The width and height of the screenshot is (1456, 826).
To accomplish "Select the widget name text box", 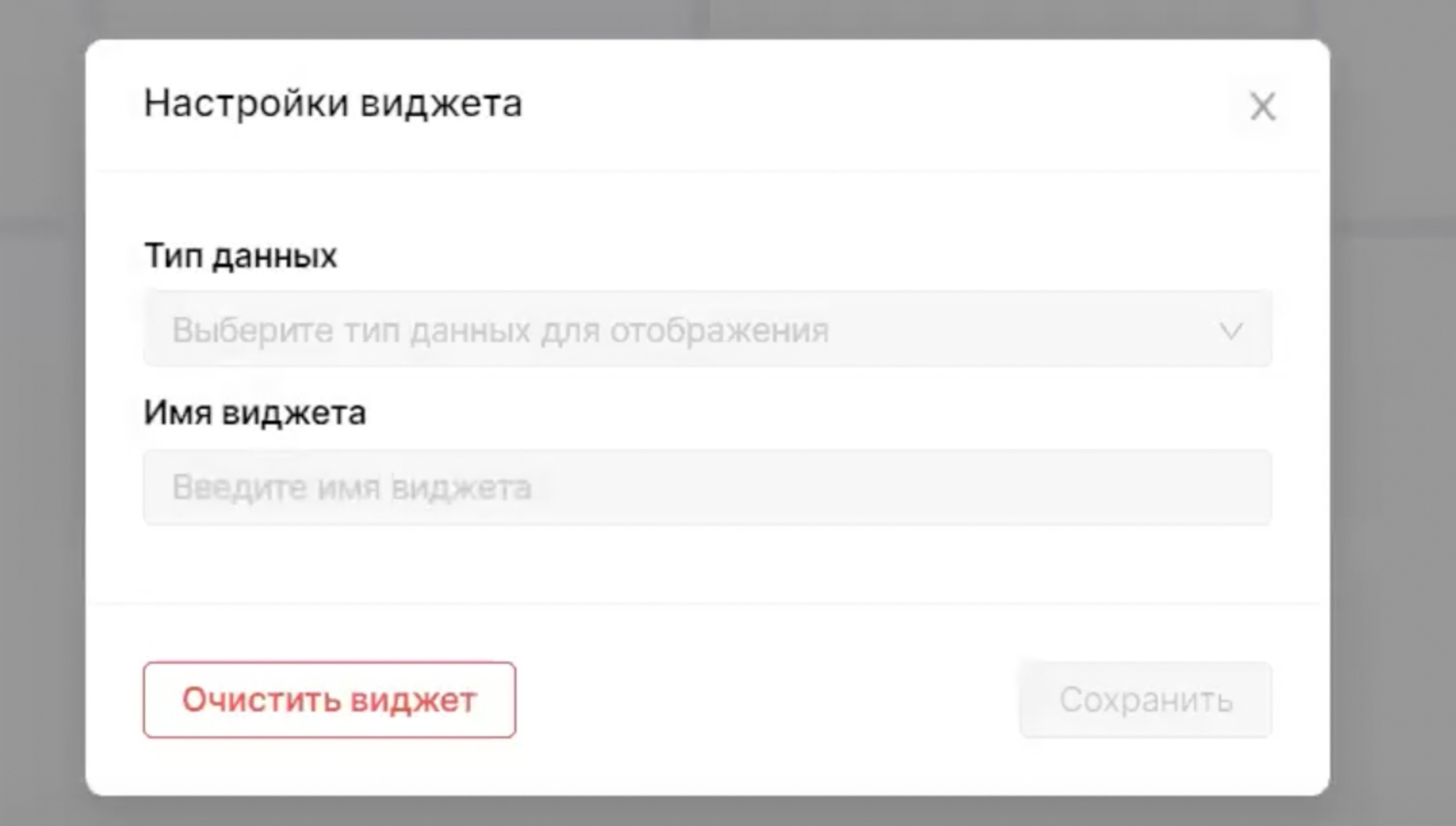I will 707,487.
